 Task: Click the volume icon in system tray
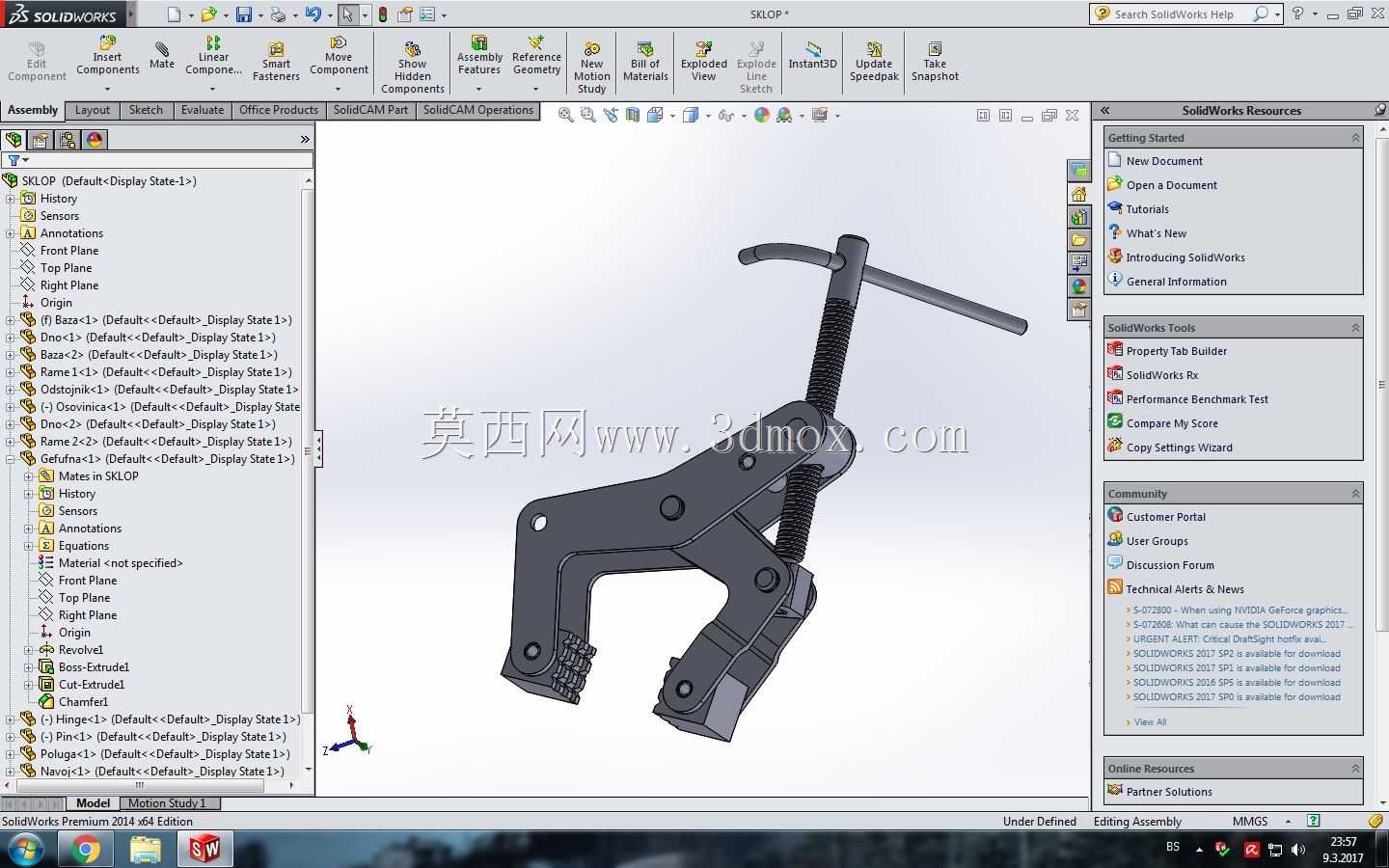(x=1298, y=850)
